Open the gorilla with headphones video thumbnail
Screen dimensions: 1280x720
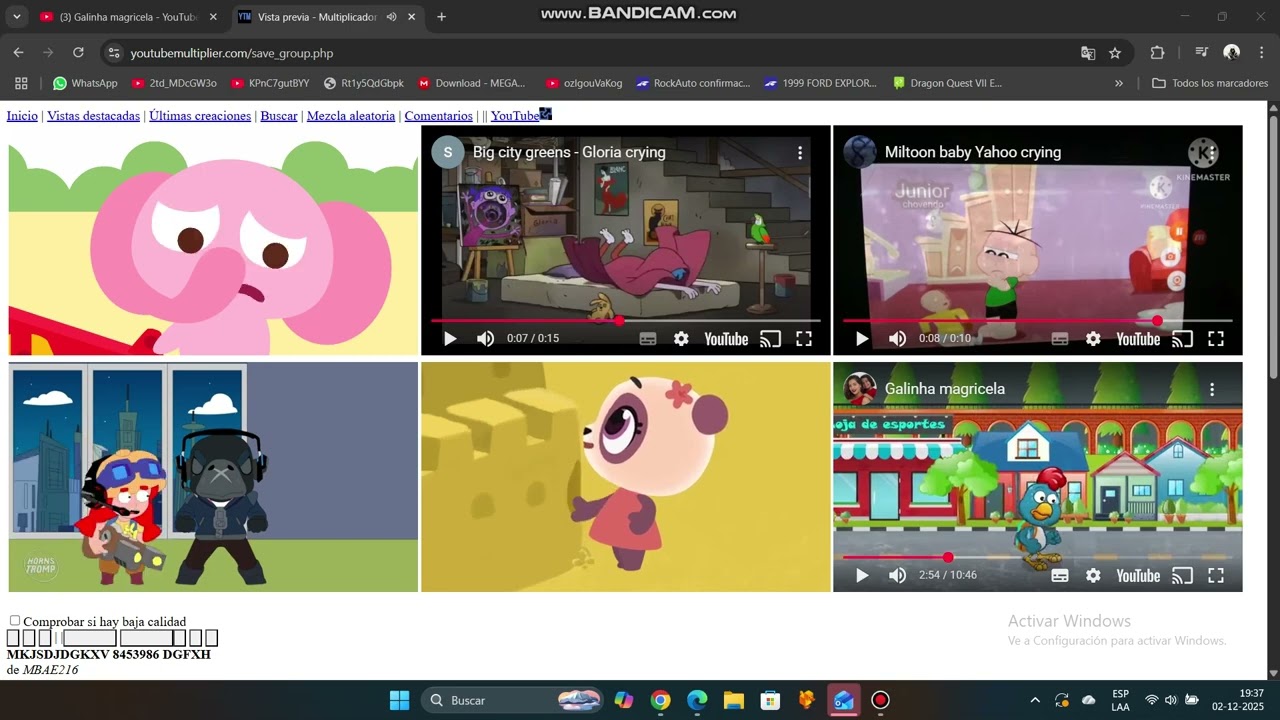pyautogui.click(x=213, y=477)
